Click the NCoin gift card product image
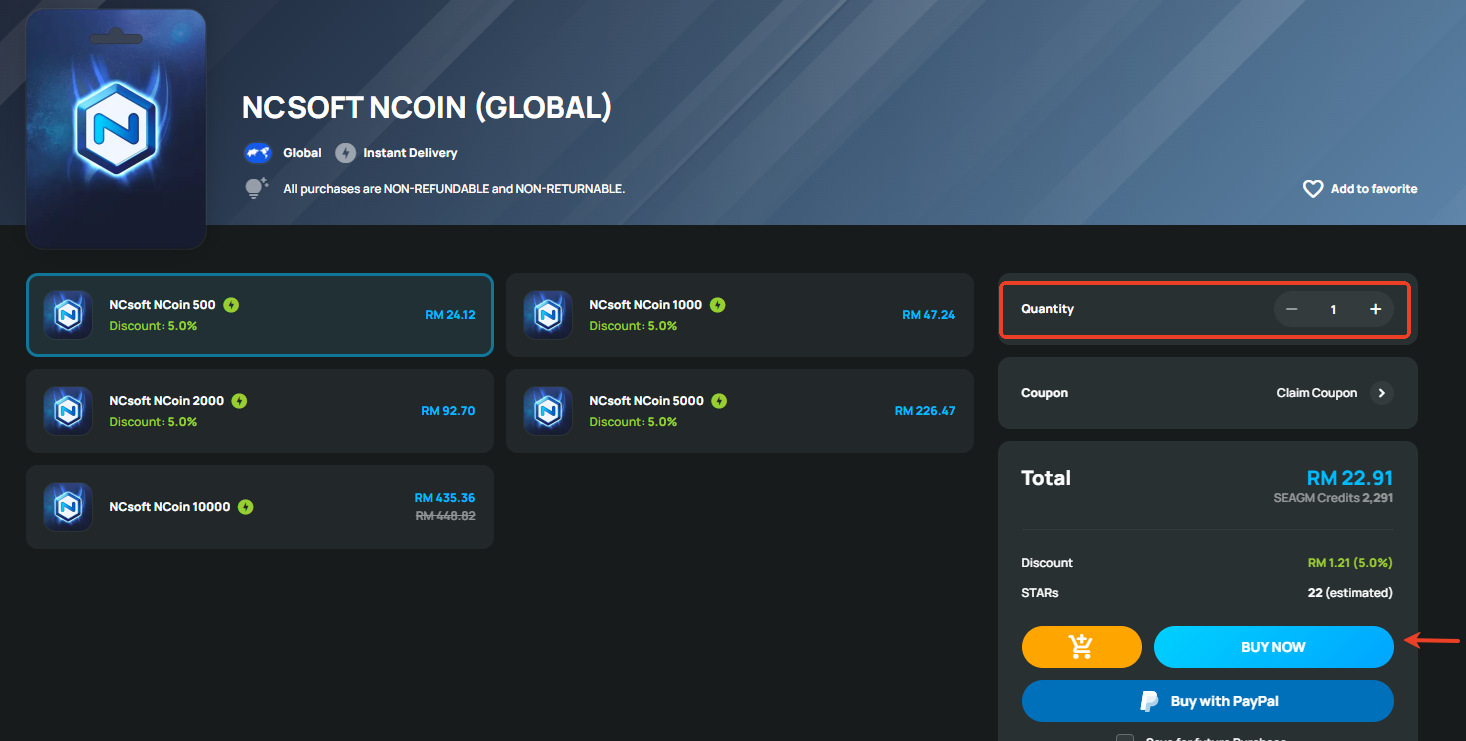This screenshot has height=741, width=1466. [x=116, y=129]
